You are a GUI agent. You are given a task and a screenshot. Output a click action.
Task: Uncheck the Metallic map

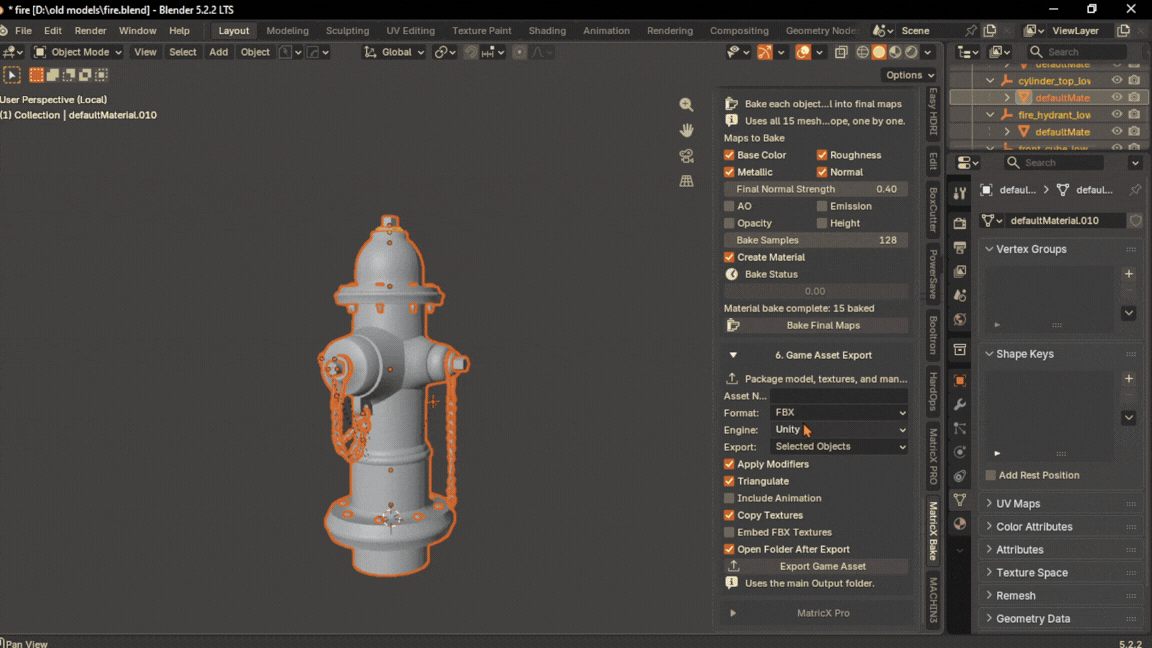[x=729, y=172]
